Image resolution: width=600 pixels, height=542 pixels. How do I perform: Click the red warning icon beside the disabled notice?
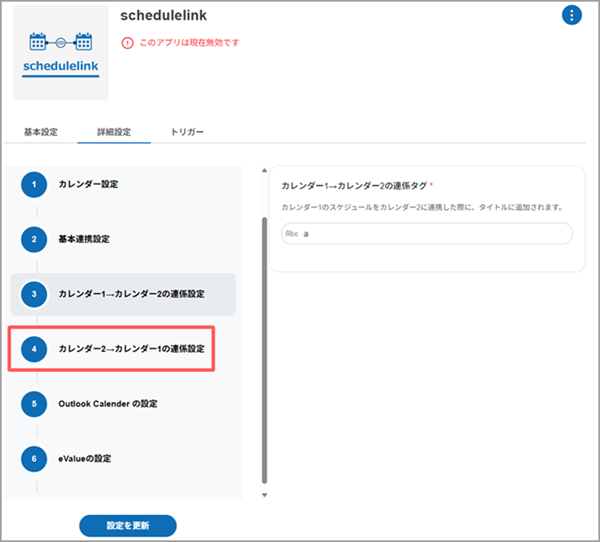(127, 43)
